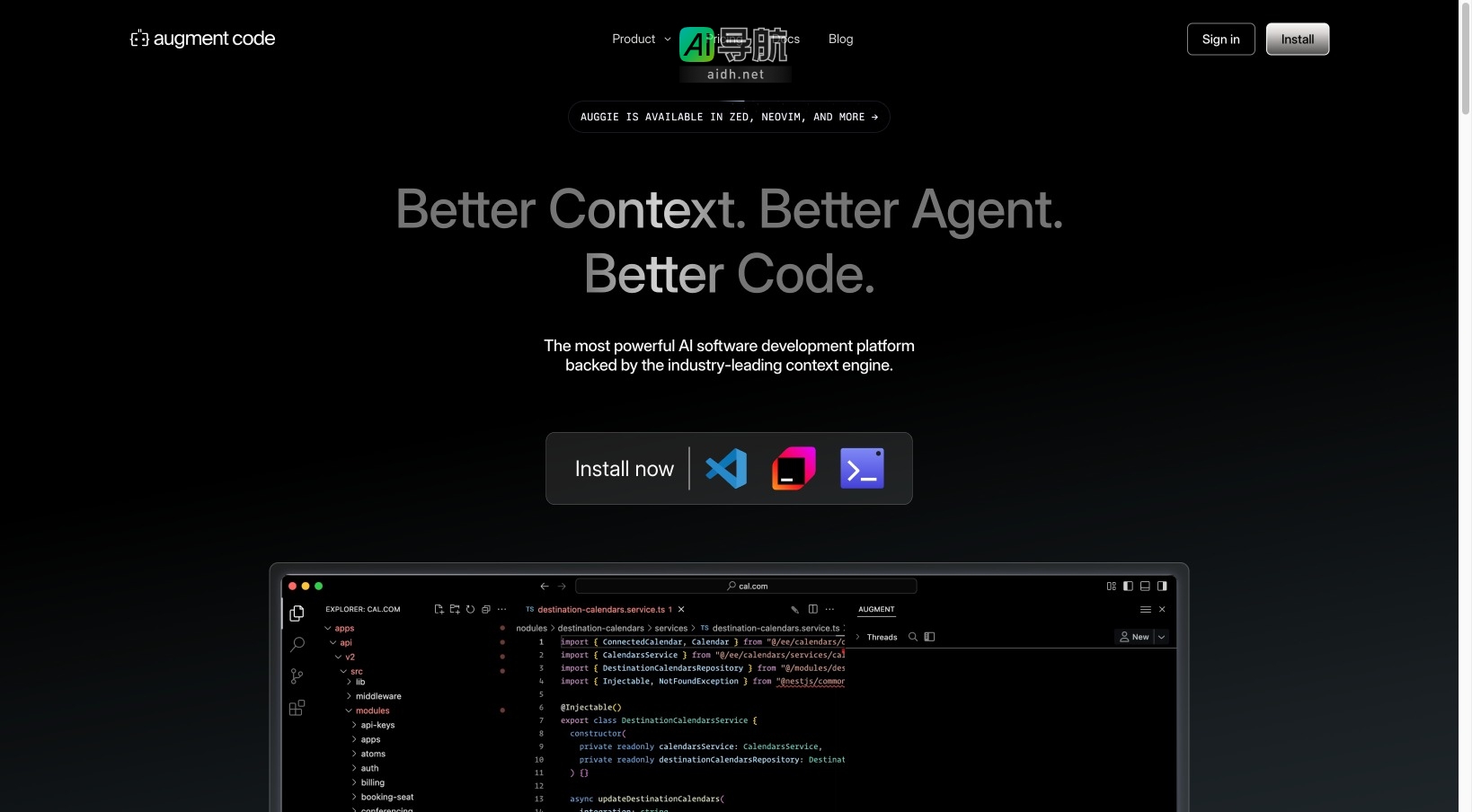1472x812 pixels.
Task: Select the terminal CLI install icon
Action: pyautogui.click(x=861, y=468)
